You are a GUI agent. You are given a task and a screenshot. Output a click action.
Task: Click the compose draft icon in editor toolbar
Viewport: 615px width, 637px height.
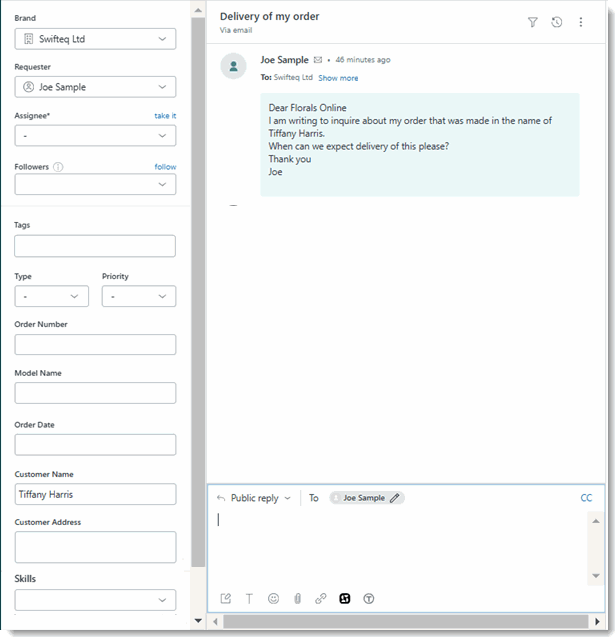[225, 598]
